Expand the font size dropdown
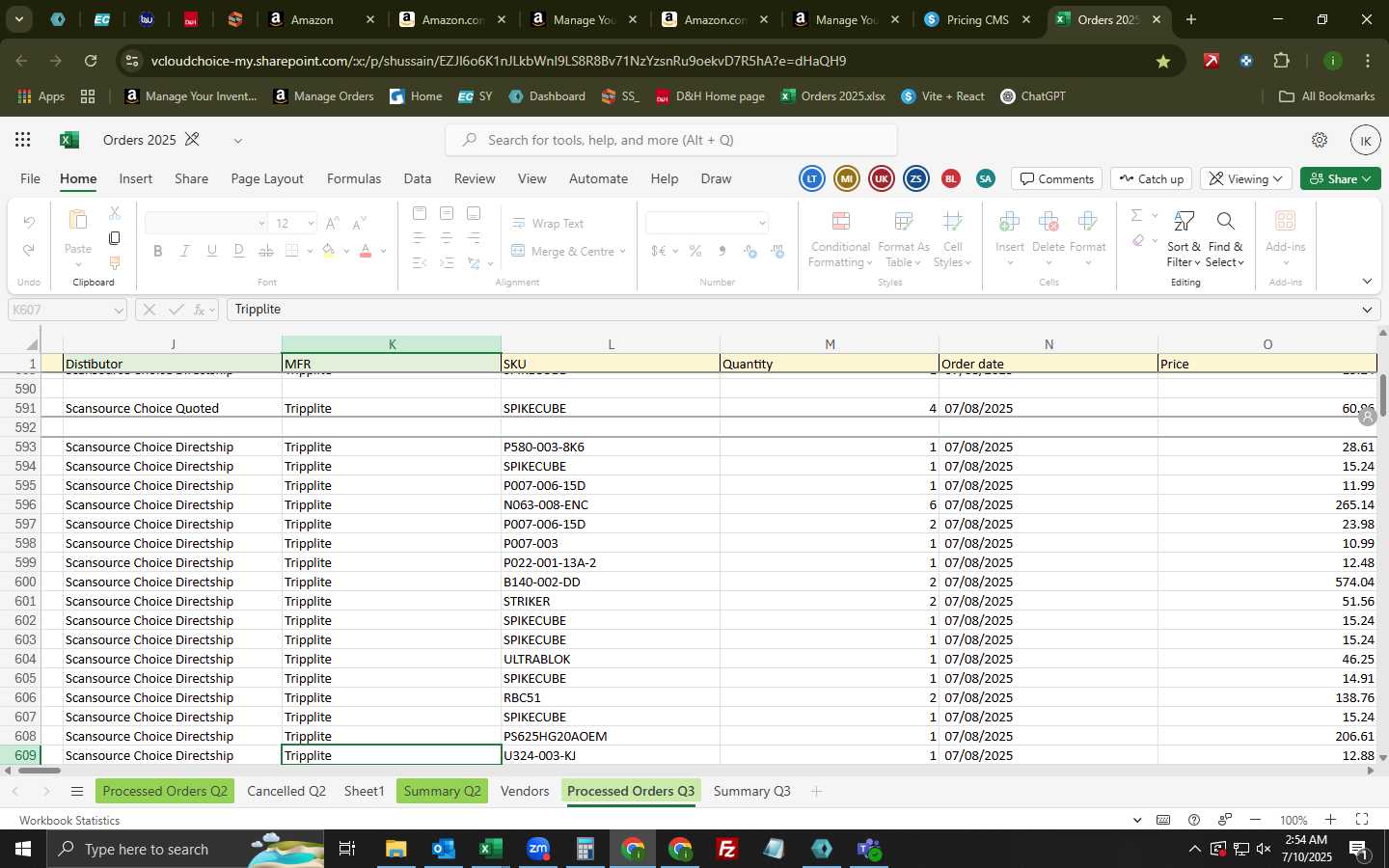The height and width of the screenshot is (868, 1389). (x=311, y=224)
